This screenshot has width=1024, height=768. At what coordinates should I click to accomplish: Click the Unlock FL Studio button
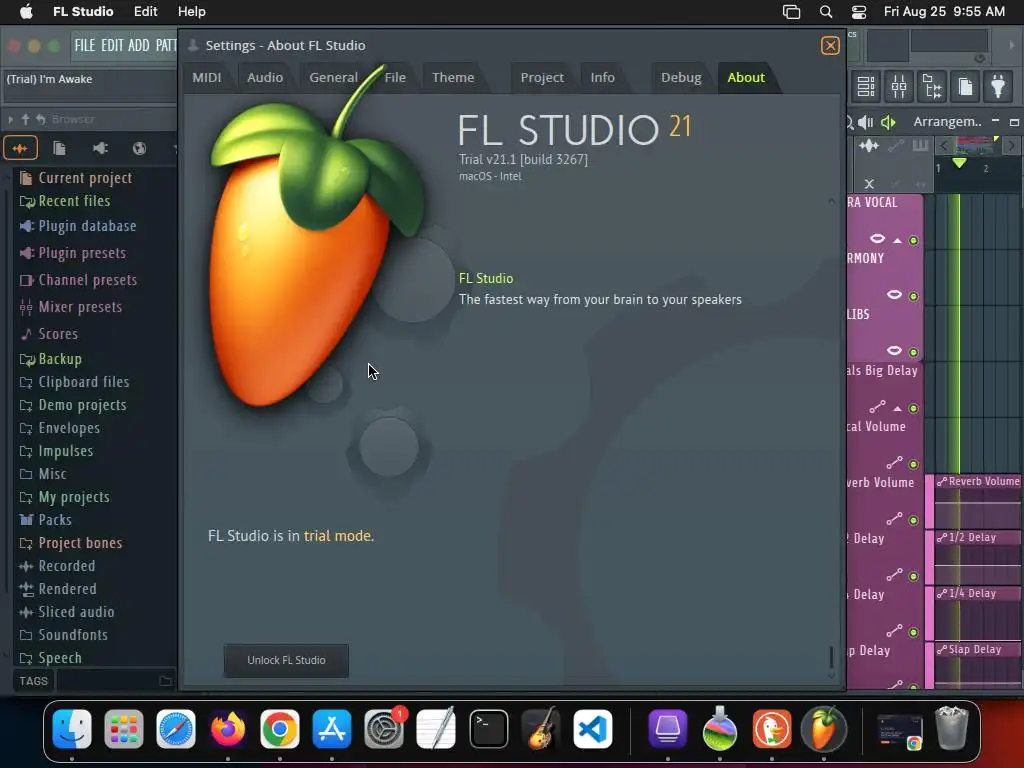coord(286,660)
